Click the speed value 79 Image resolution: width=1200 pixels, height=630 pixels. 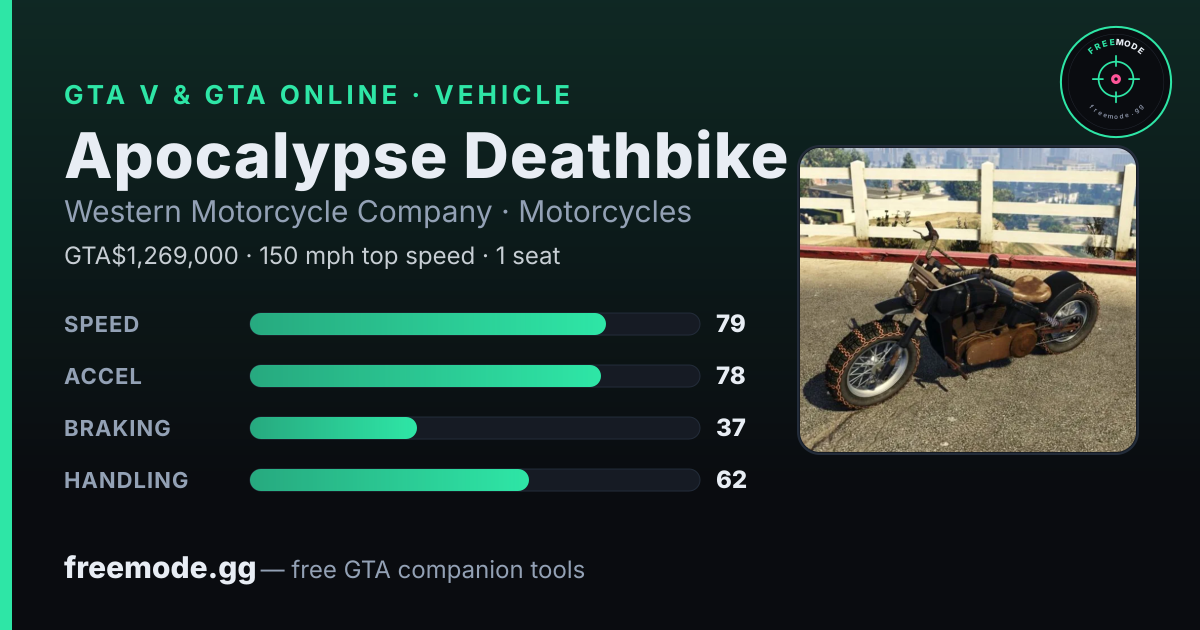click(731, 324)
